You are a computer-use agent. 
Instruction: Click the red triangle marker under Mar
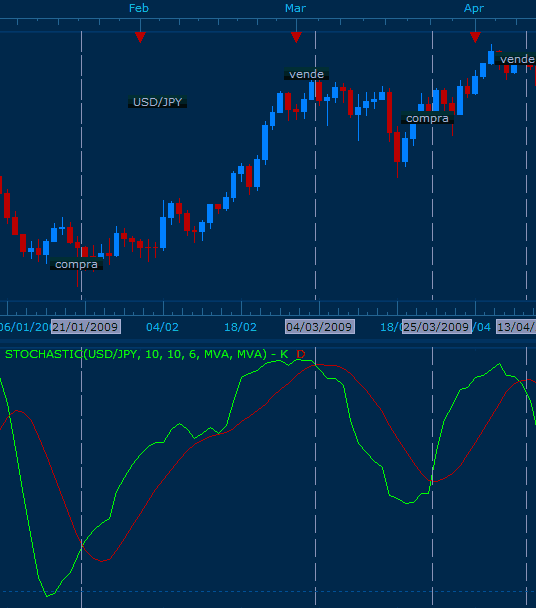click(x=296, y=37)
